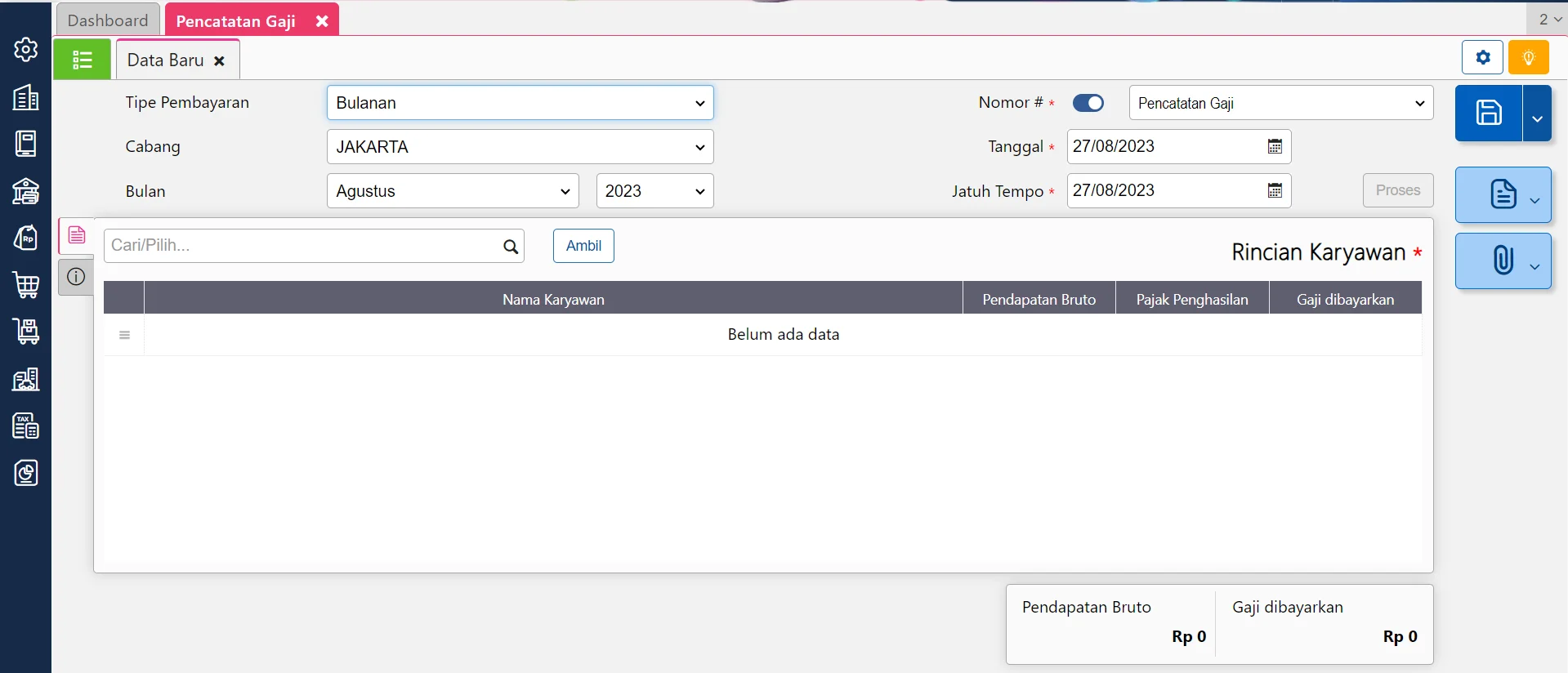Click the shopping cart sidebar icon
The width and height of the screenshot is (1568, 673).
click(x=25, y=285)
